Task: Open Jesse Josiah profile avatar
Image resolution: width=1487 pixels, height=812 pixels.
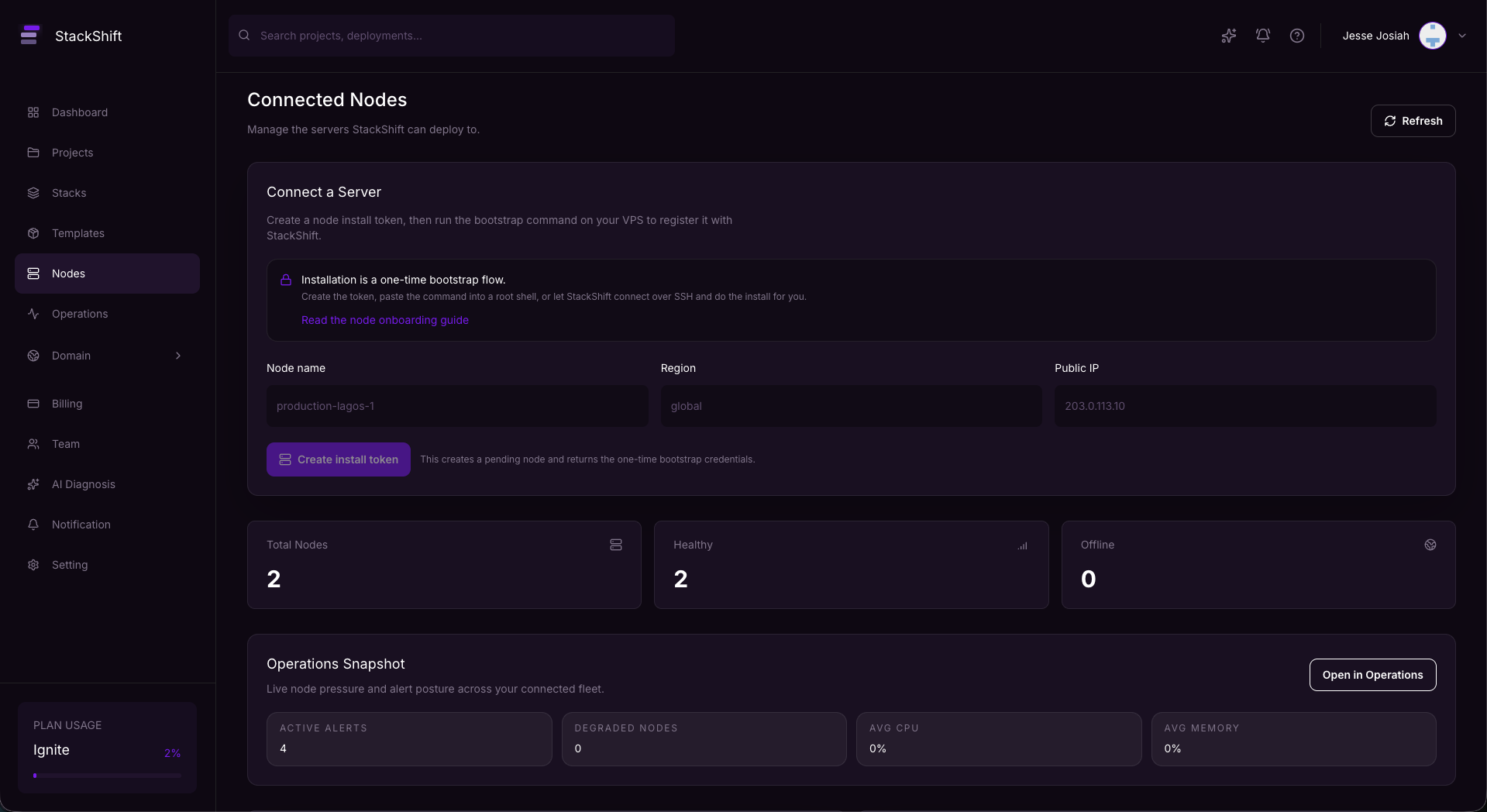Action: tap(1432, 36)
